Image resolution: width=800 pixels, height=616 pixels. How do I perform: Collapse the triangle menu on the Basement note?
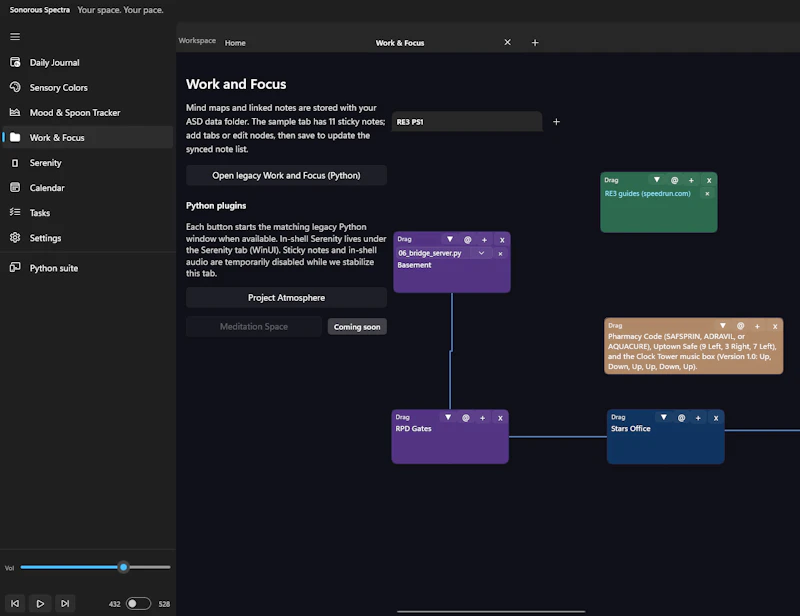(449, 239)
